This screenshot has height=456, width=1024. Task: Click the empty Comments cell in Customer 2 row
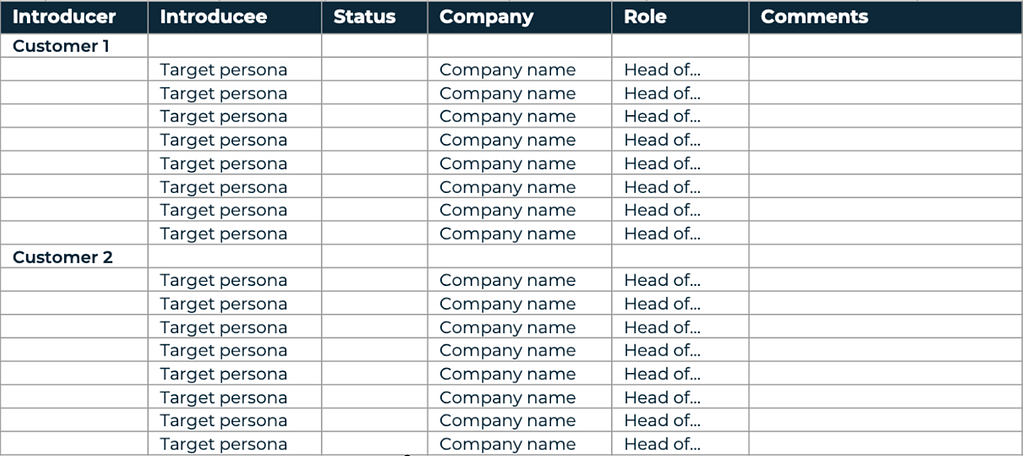886,257
